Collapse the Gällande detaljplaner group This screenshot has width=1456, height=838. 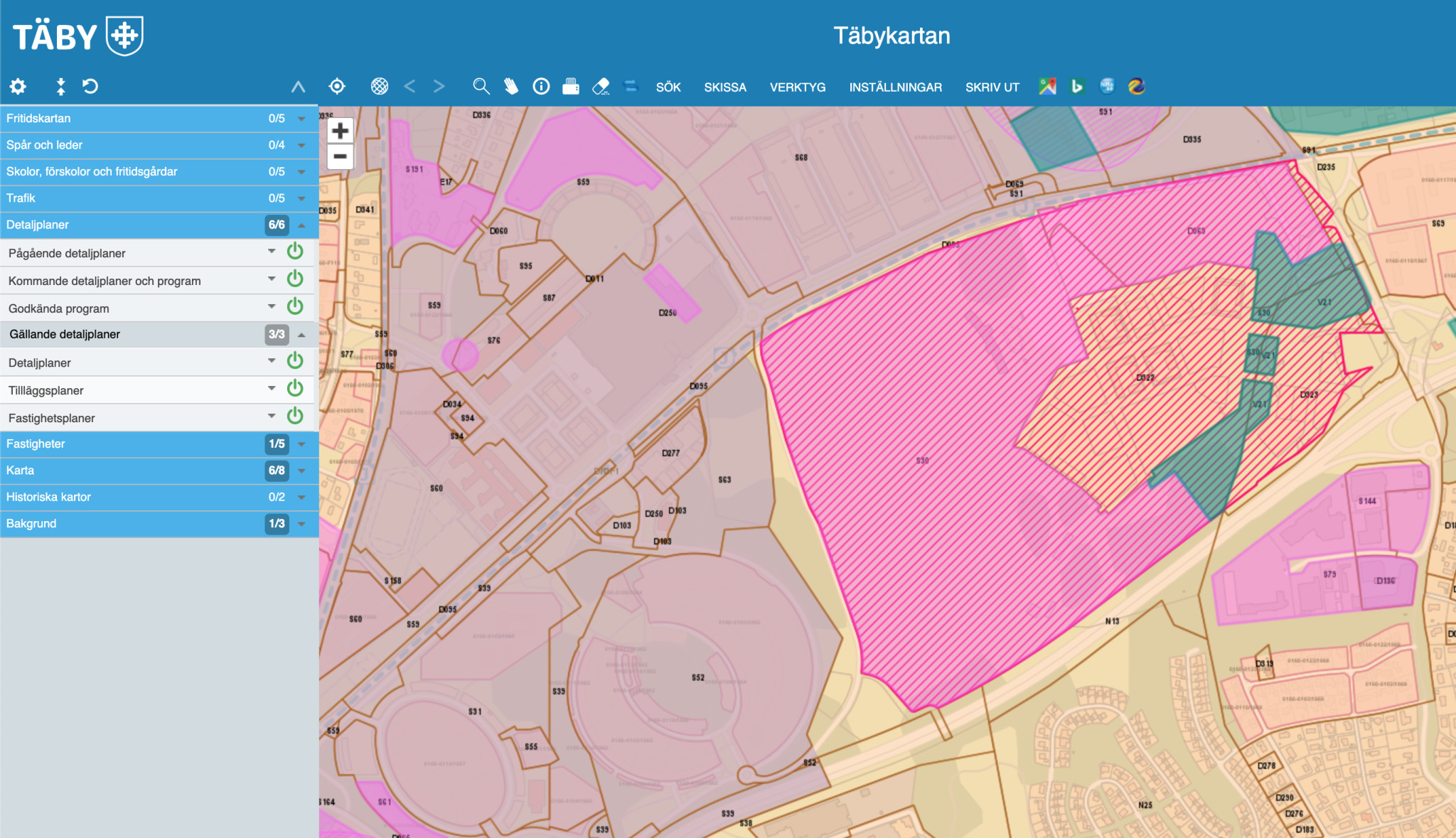(x=301, y=335)
